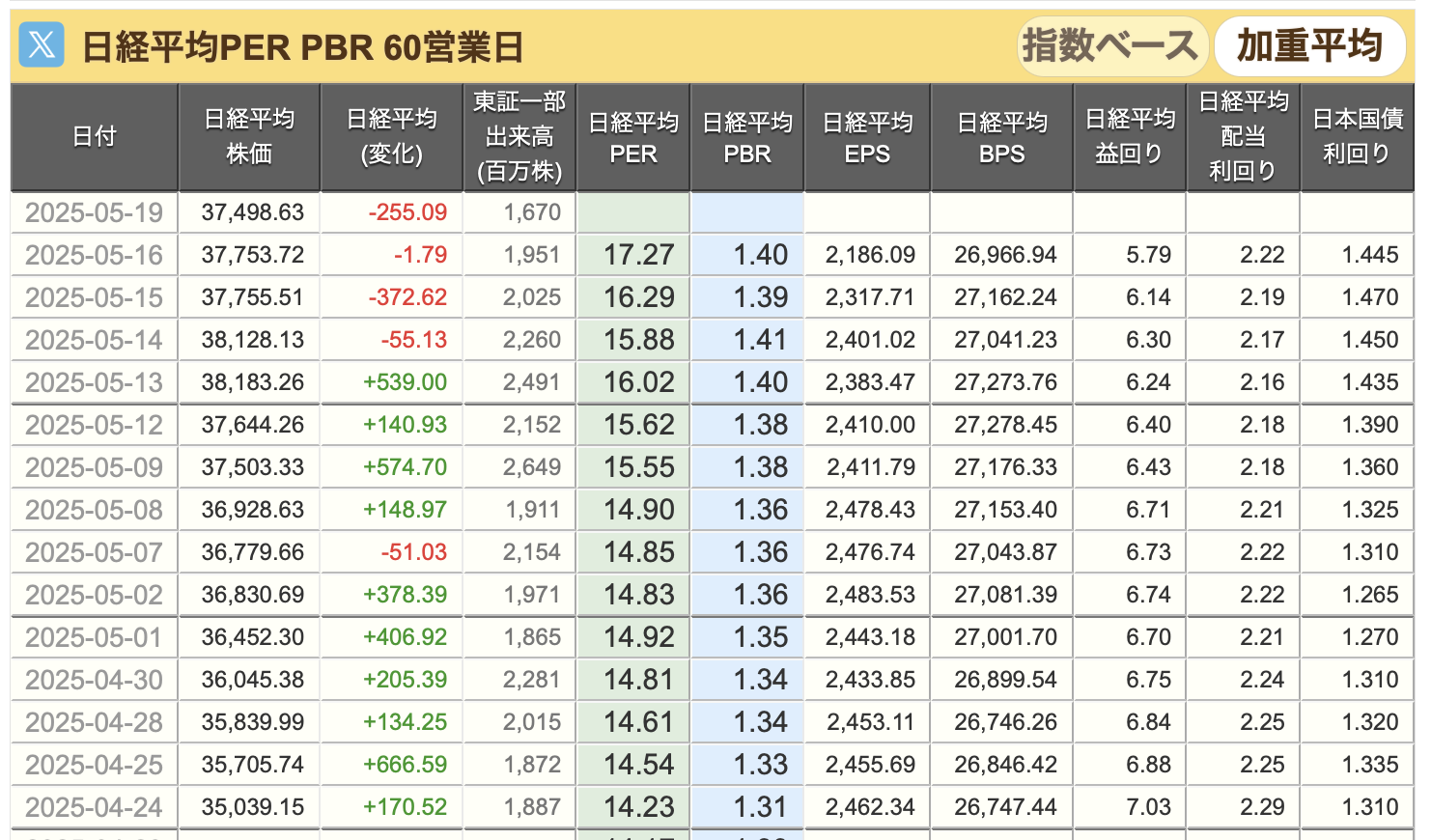Select the date cell 2025-05-07
The image size is (1431, 840).
[95, 552]
